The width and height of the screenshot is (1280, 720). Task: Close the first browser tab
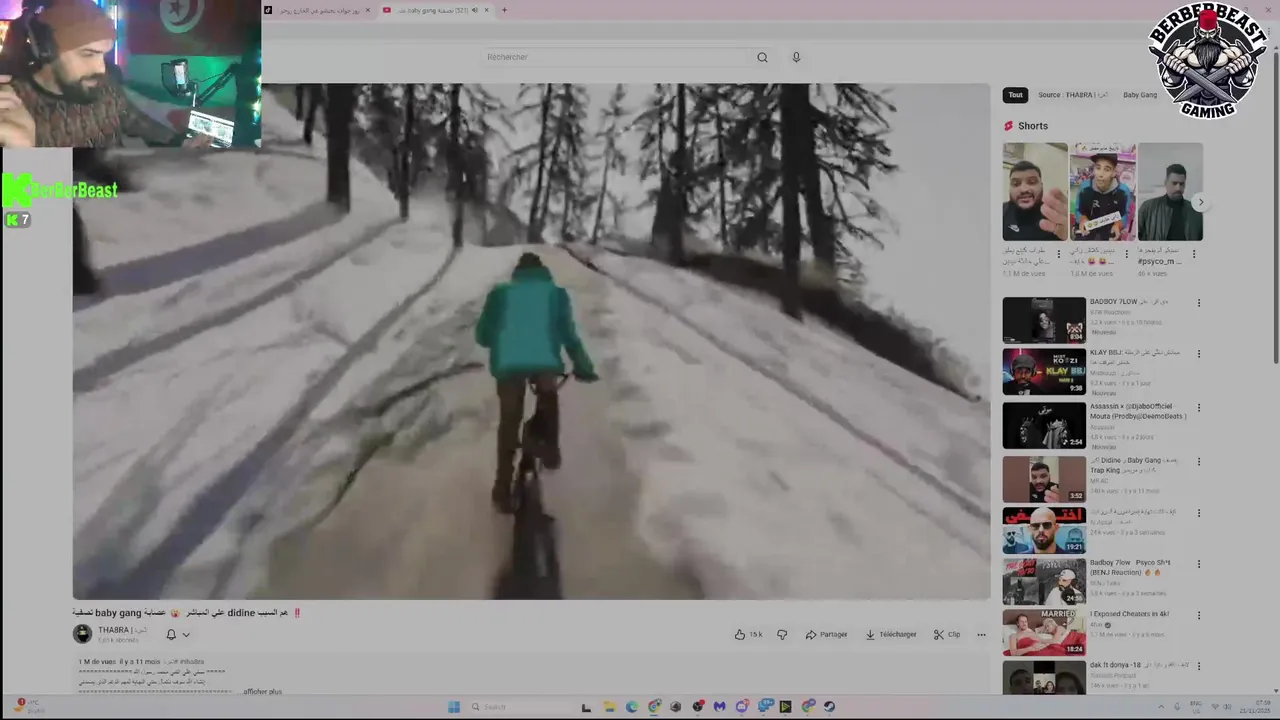368,10
